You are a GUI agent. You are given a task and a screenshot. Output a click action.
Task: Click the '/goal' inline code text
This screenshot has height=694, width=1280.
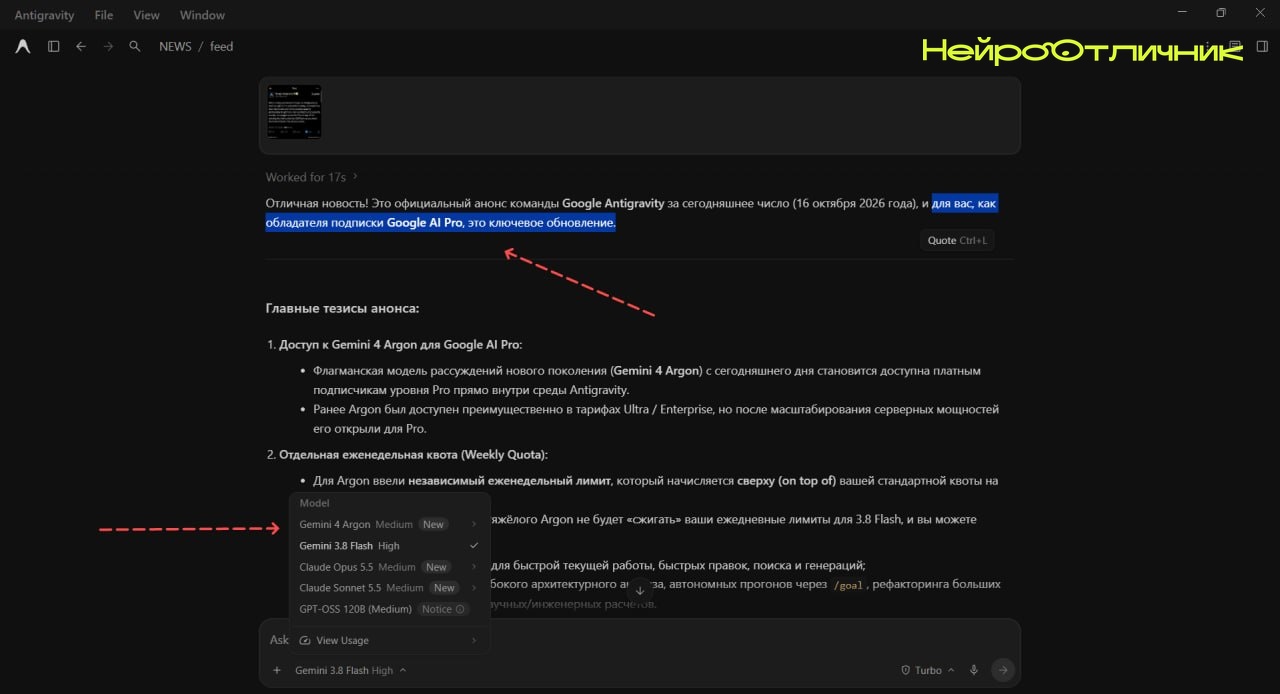[x=847, y=584]
